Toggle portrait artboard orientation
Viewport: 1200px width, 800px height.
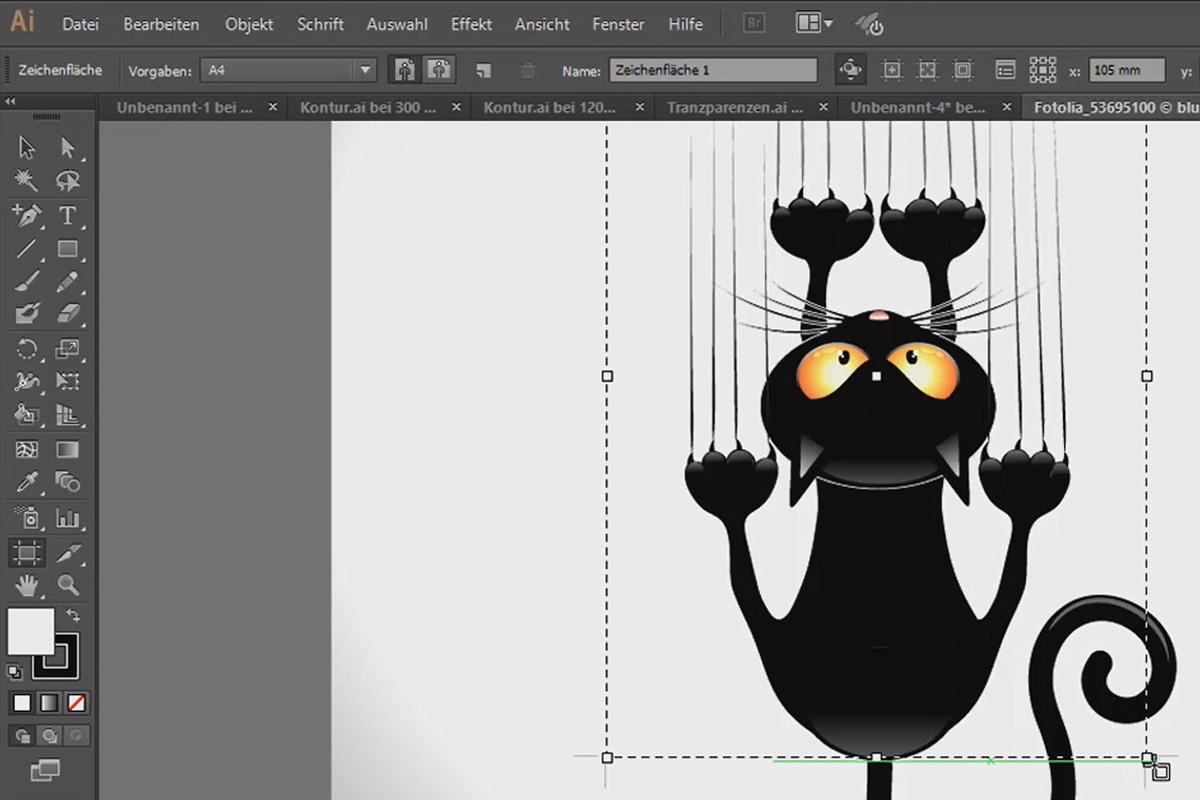(404, 70)
